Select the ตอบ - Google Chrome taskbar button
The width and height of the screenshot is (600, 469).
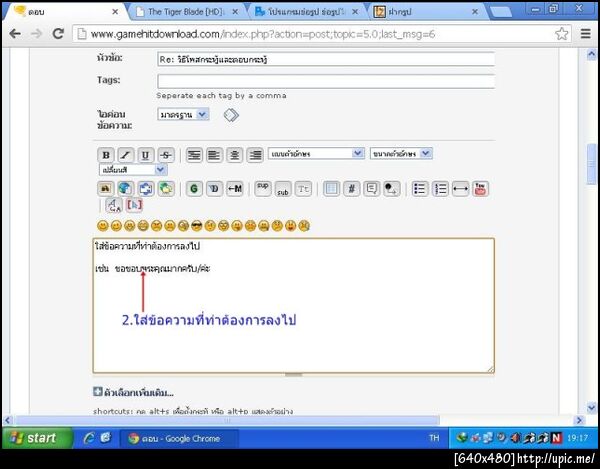[179, 438]
